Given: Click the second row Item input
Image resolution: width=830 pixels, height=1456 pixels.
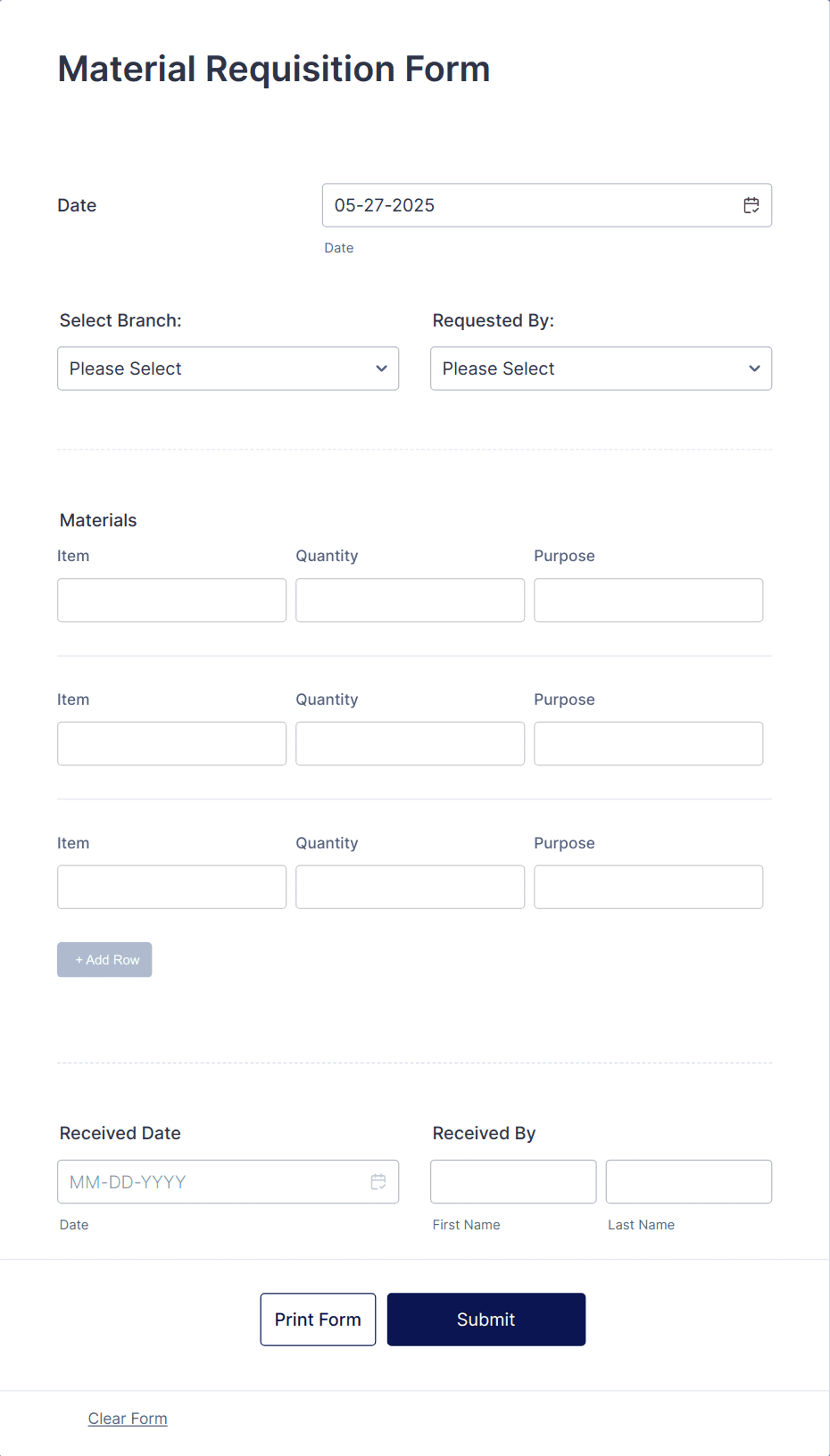Looking at the screenshot, I should point(171,743).
